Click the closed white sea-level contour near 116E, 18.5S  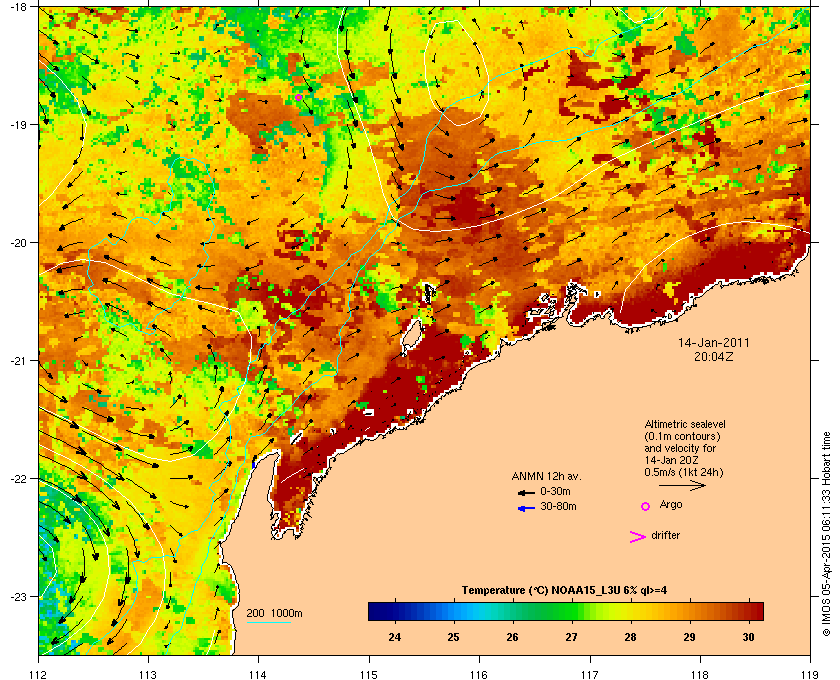[456, 73]
